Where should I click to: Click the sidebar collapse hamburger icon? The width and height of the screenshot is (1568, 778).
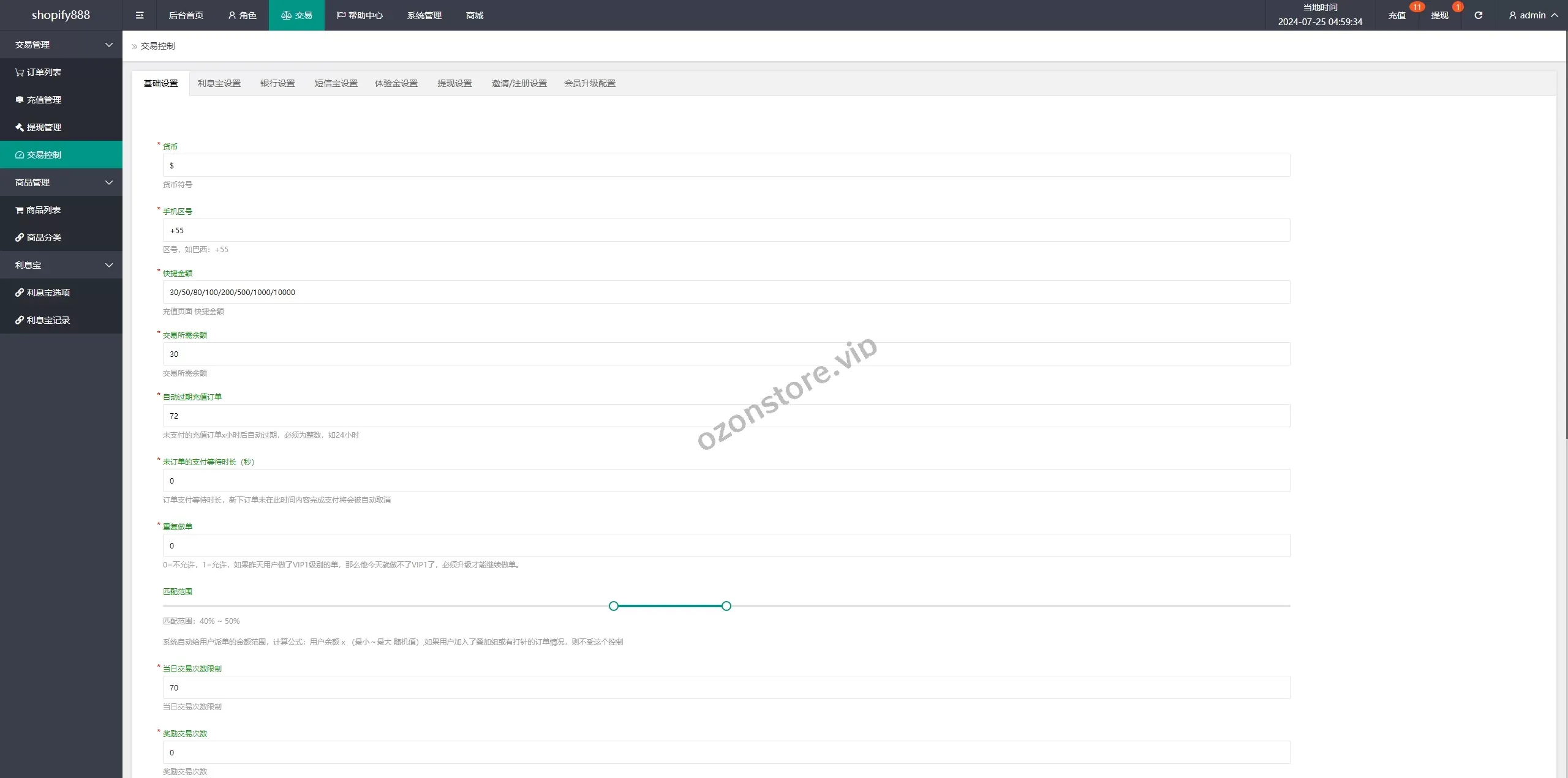140,15
